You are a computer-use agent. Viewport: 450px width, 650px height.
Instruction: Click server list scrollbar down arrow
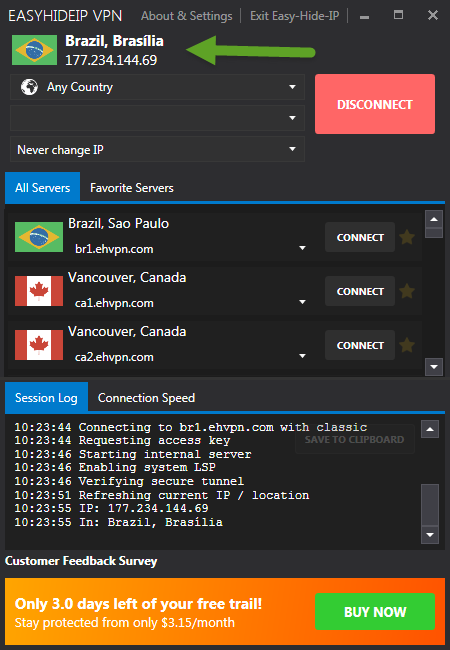pos(434,367)
